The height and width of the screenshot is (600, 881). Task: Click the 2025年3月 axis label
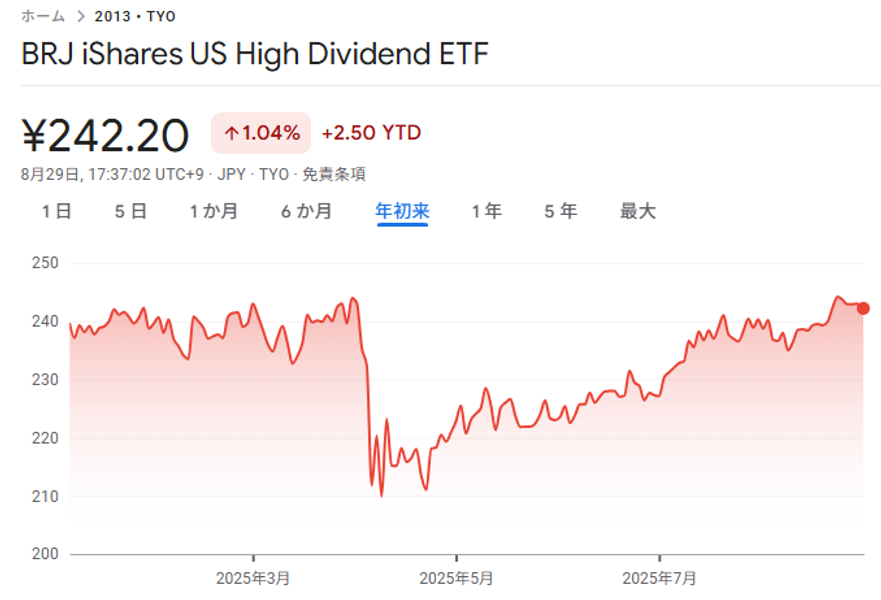(x=253, y=578)
